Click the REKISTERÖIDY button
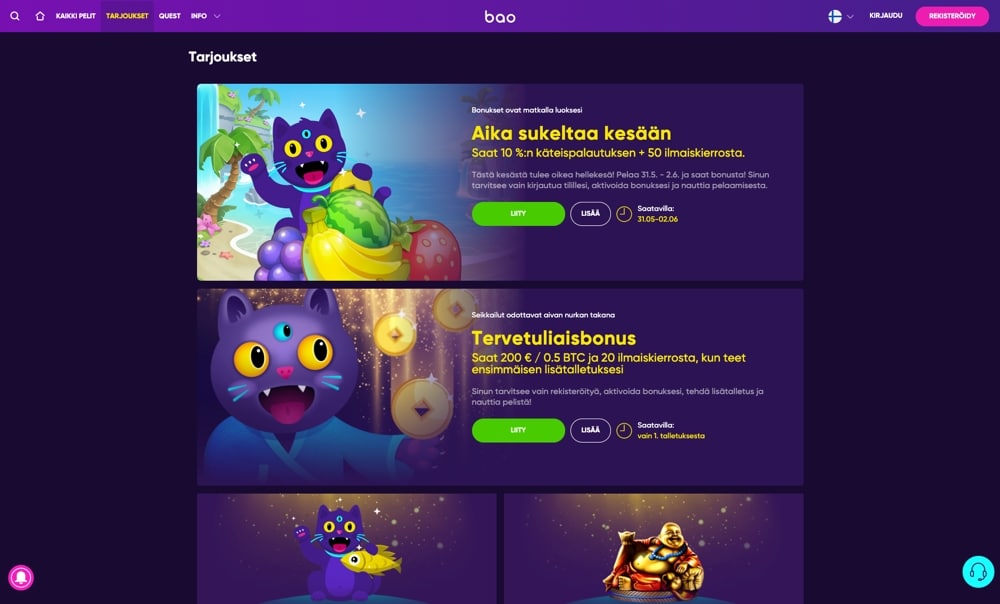 [x=952, y=16]
